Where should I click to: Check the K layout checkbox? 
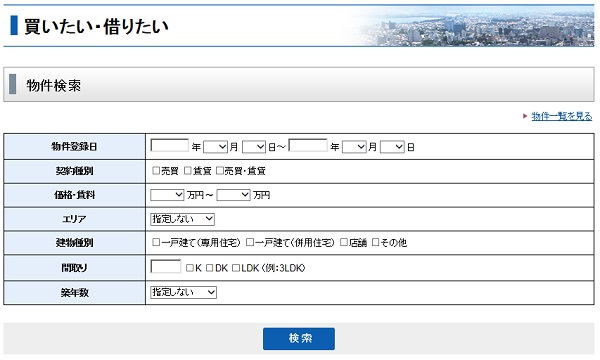click(x=189, y=268)
